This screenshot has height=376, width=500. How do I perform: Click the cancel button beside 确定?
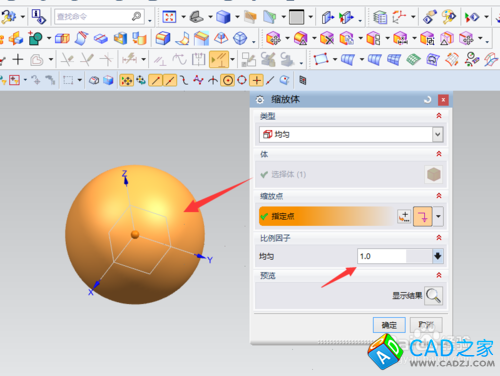[x=426, y=325]
